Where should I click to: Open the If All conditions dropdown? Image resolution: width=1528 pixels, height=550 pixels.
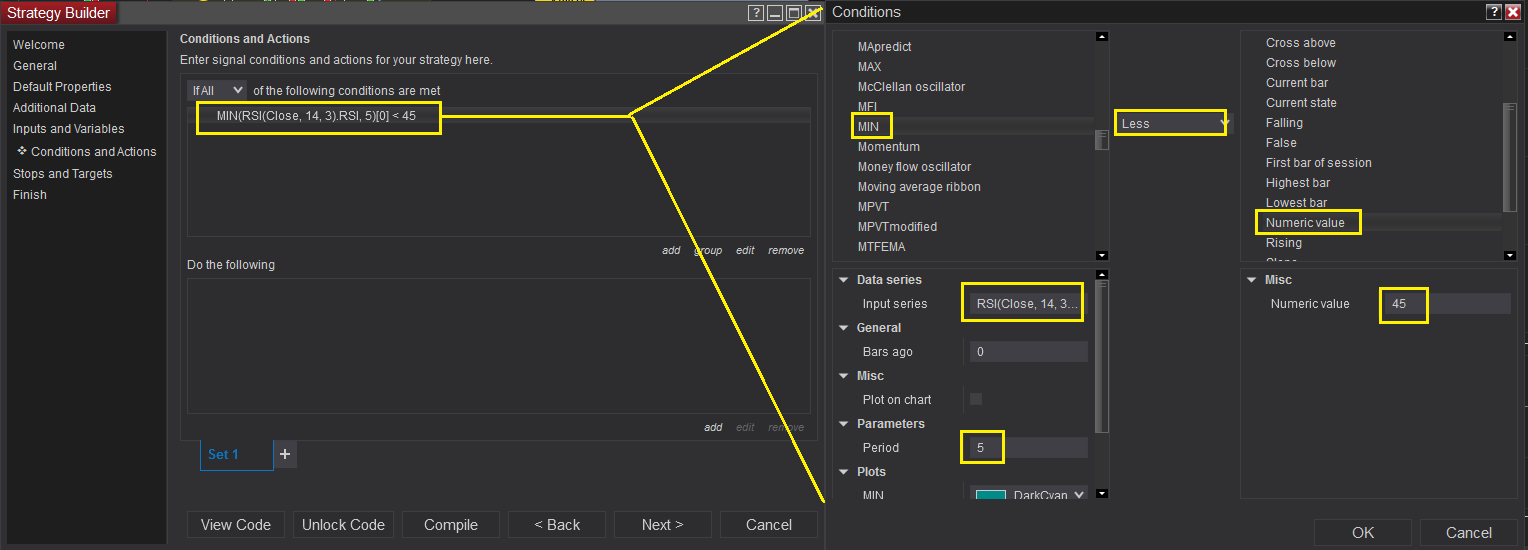pos(216,90)
